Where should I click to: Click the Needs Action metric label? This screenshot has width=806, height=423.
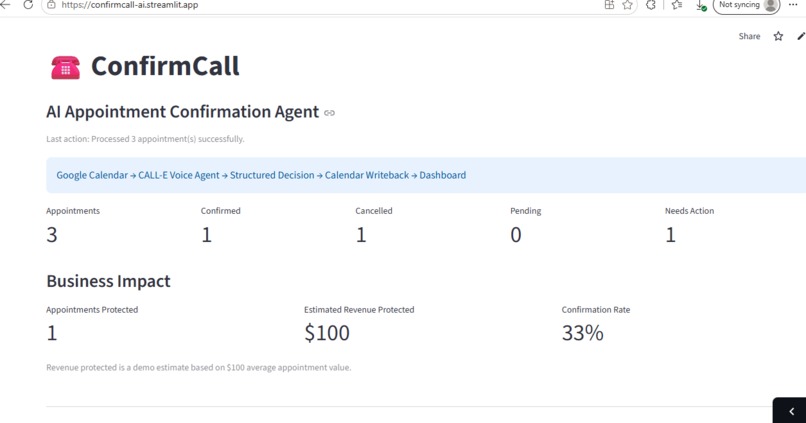coord(689,211)
